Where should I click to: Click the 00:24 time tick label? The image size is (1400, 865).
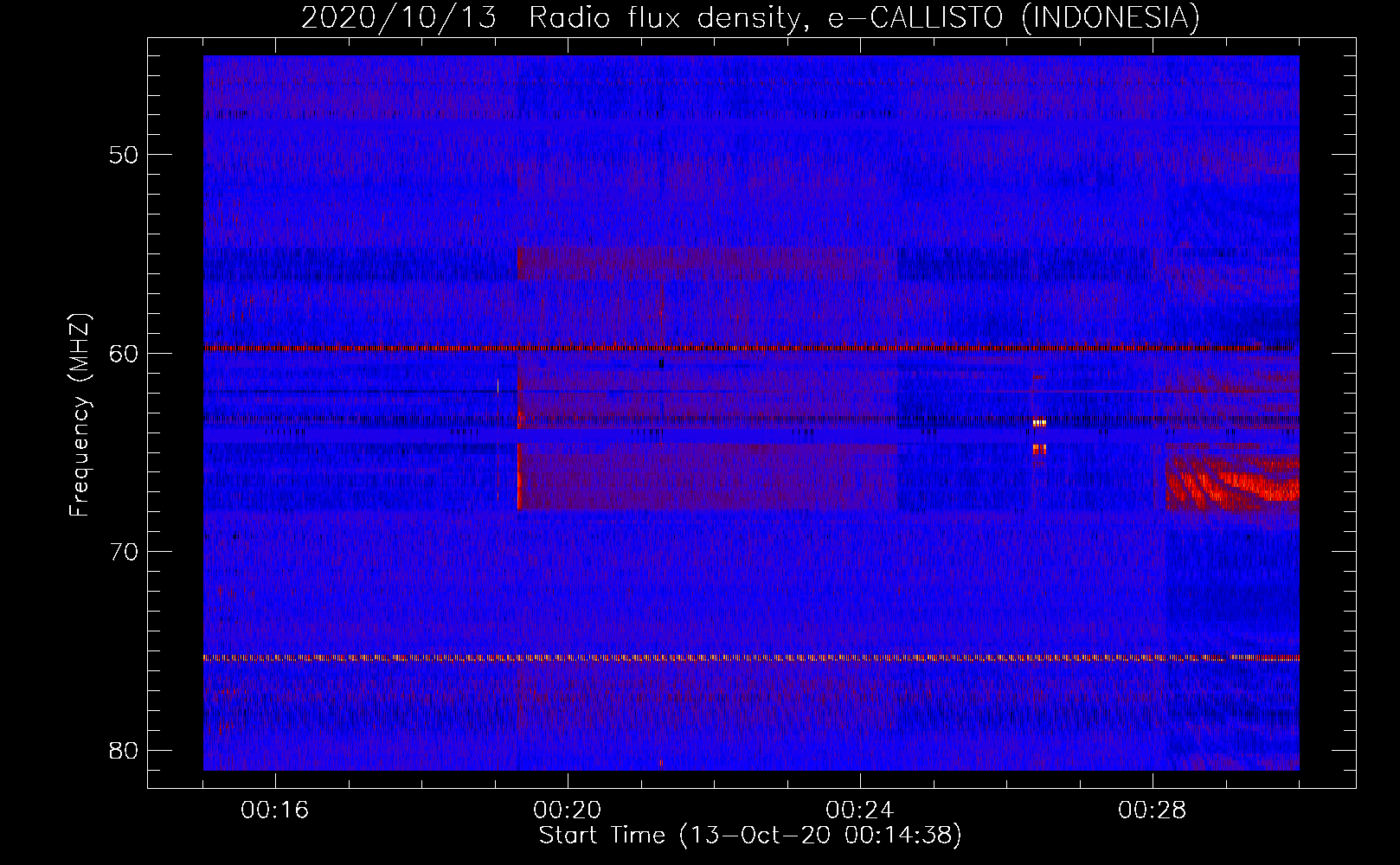860,811
